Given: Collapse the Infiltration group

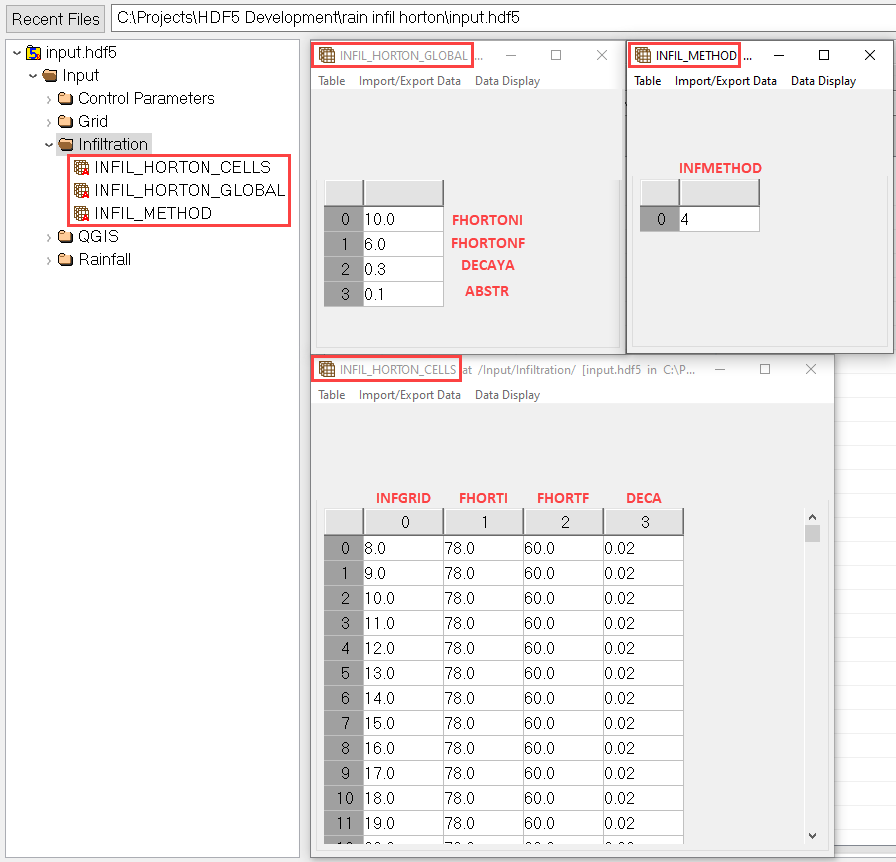Looking at the screenshot, I should [48, 144].
